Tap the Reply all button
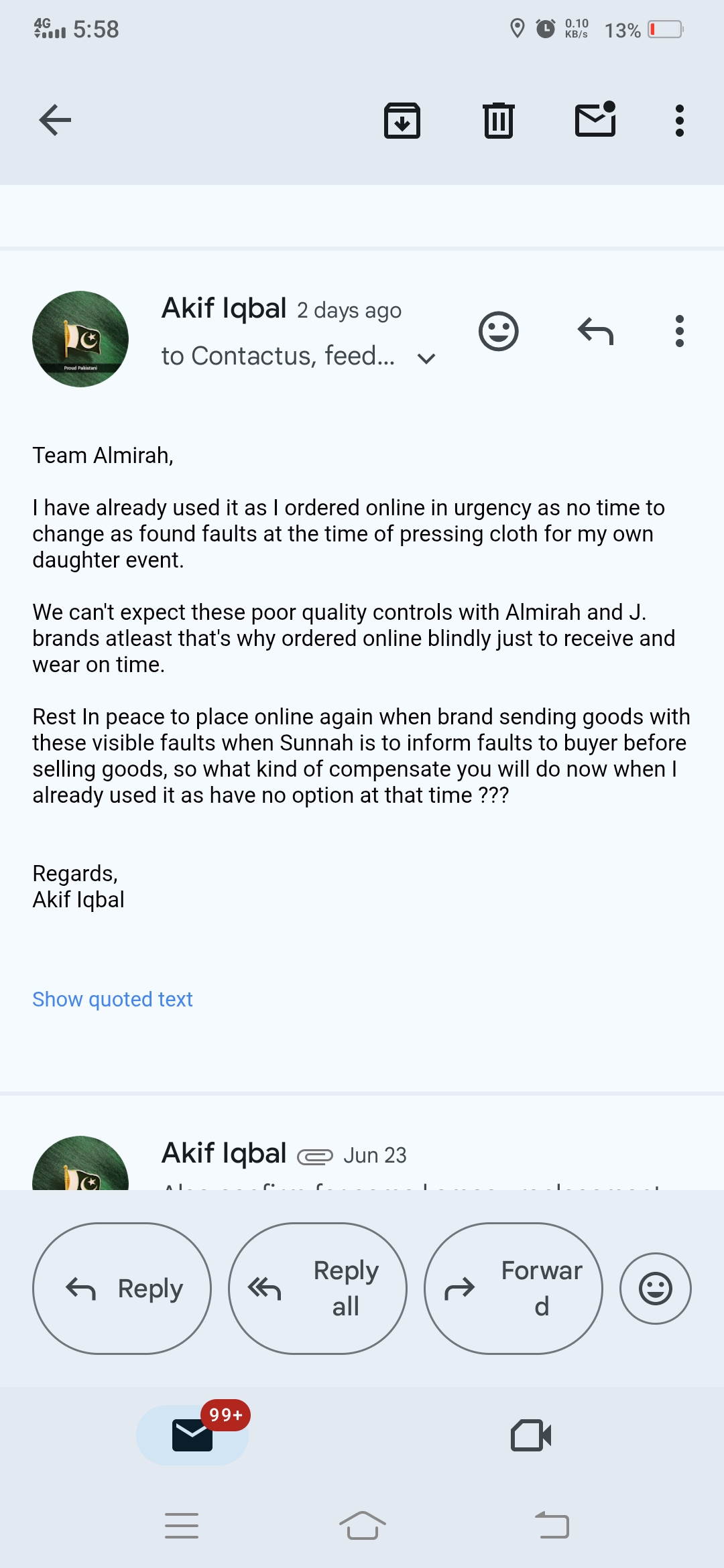 318,1289
